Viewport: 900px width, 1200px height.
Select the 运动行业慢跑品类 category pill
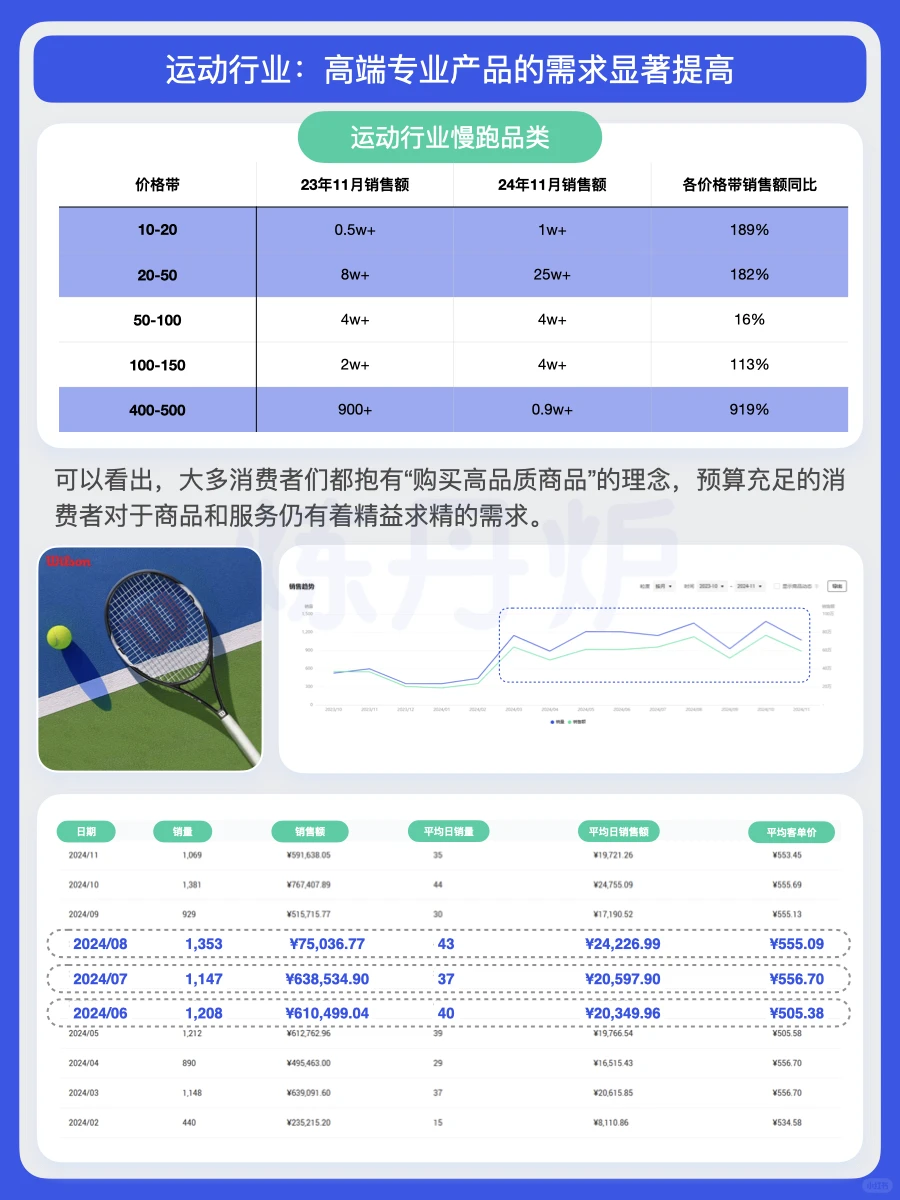point(450,137)
